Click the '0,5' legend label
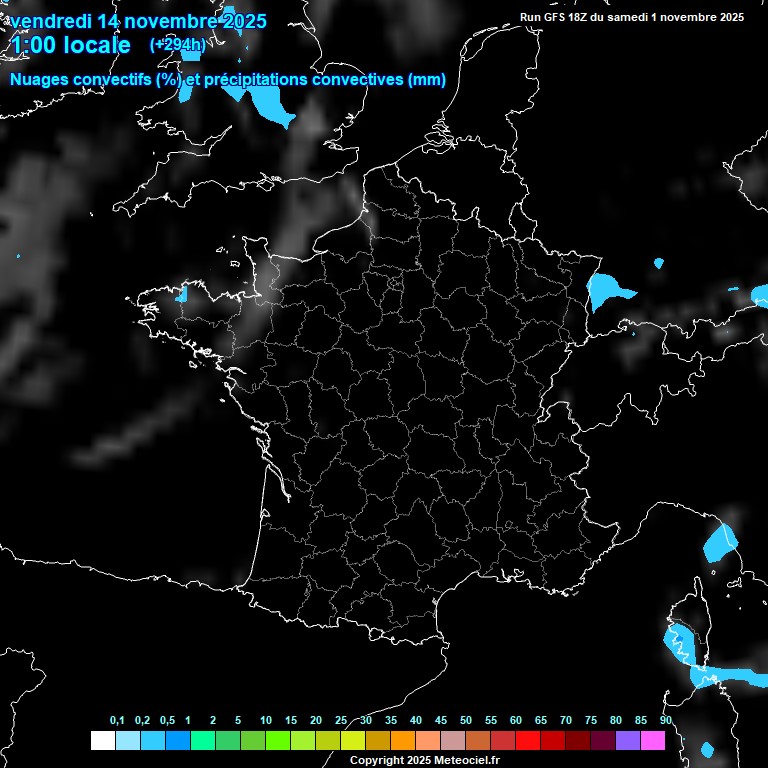This screenshot has width=768, height=768. click(x=167, y=720)
